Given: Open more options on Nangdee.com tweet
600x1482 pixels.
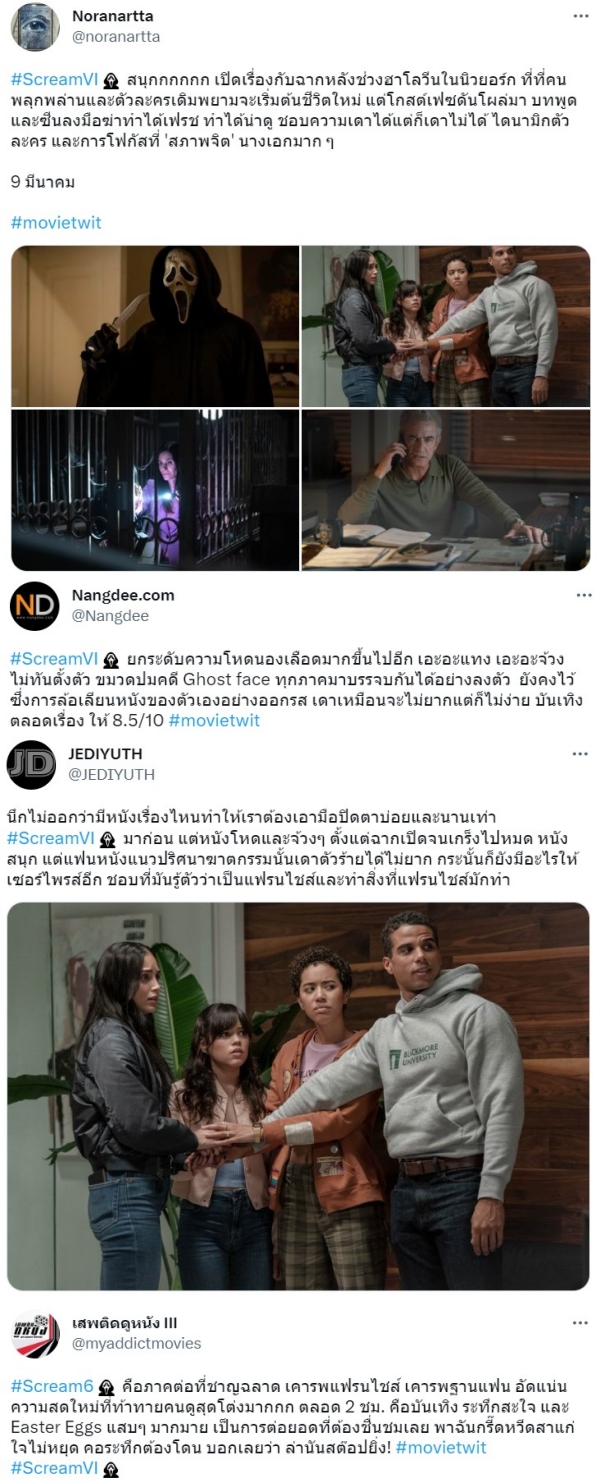Looking at the screenshot, I should click(581, 595).
